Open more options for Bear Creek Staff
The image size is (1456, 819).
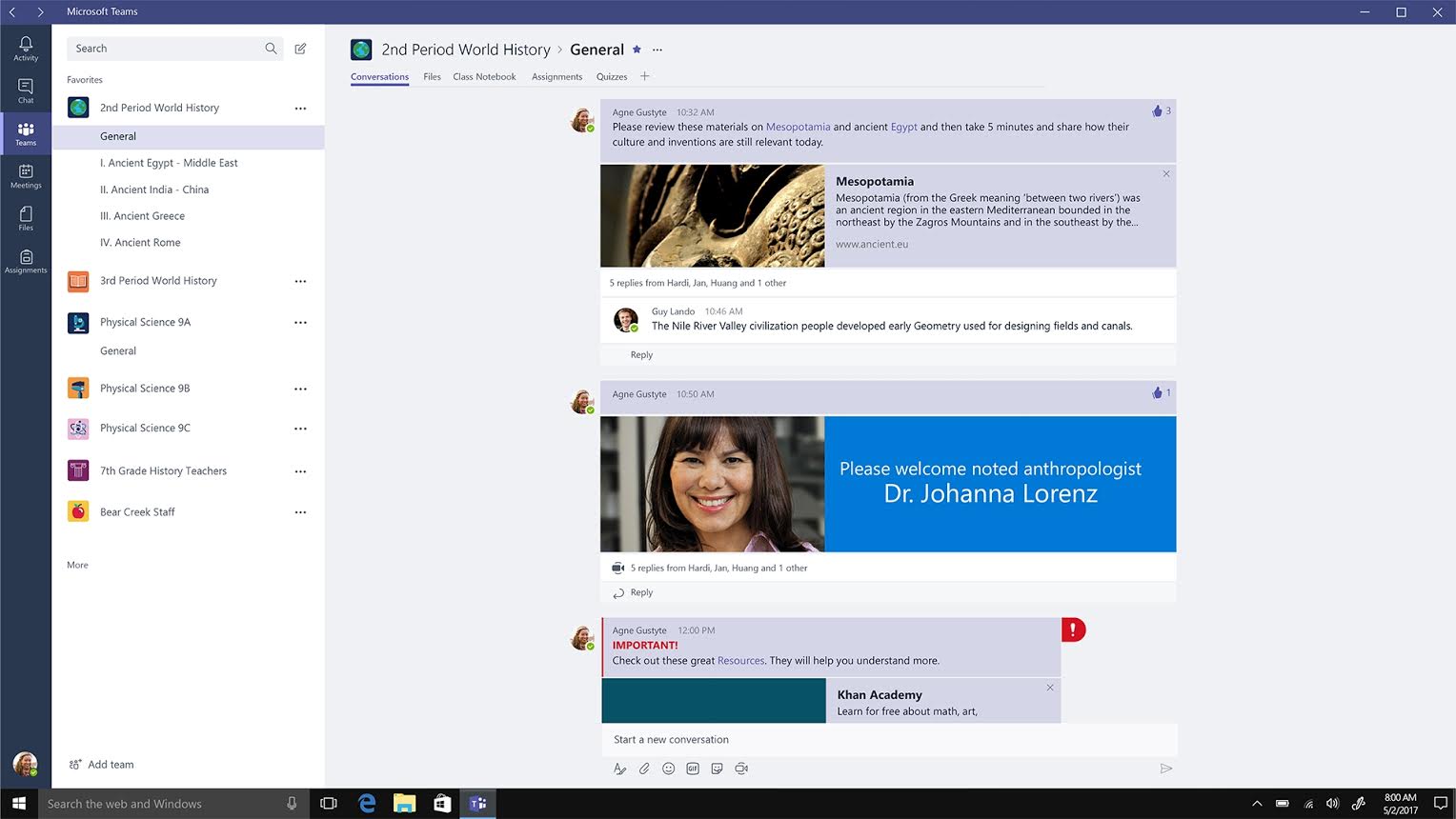pyautogui.click(x=300, y=512)
